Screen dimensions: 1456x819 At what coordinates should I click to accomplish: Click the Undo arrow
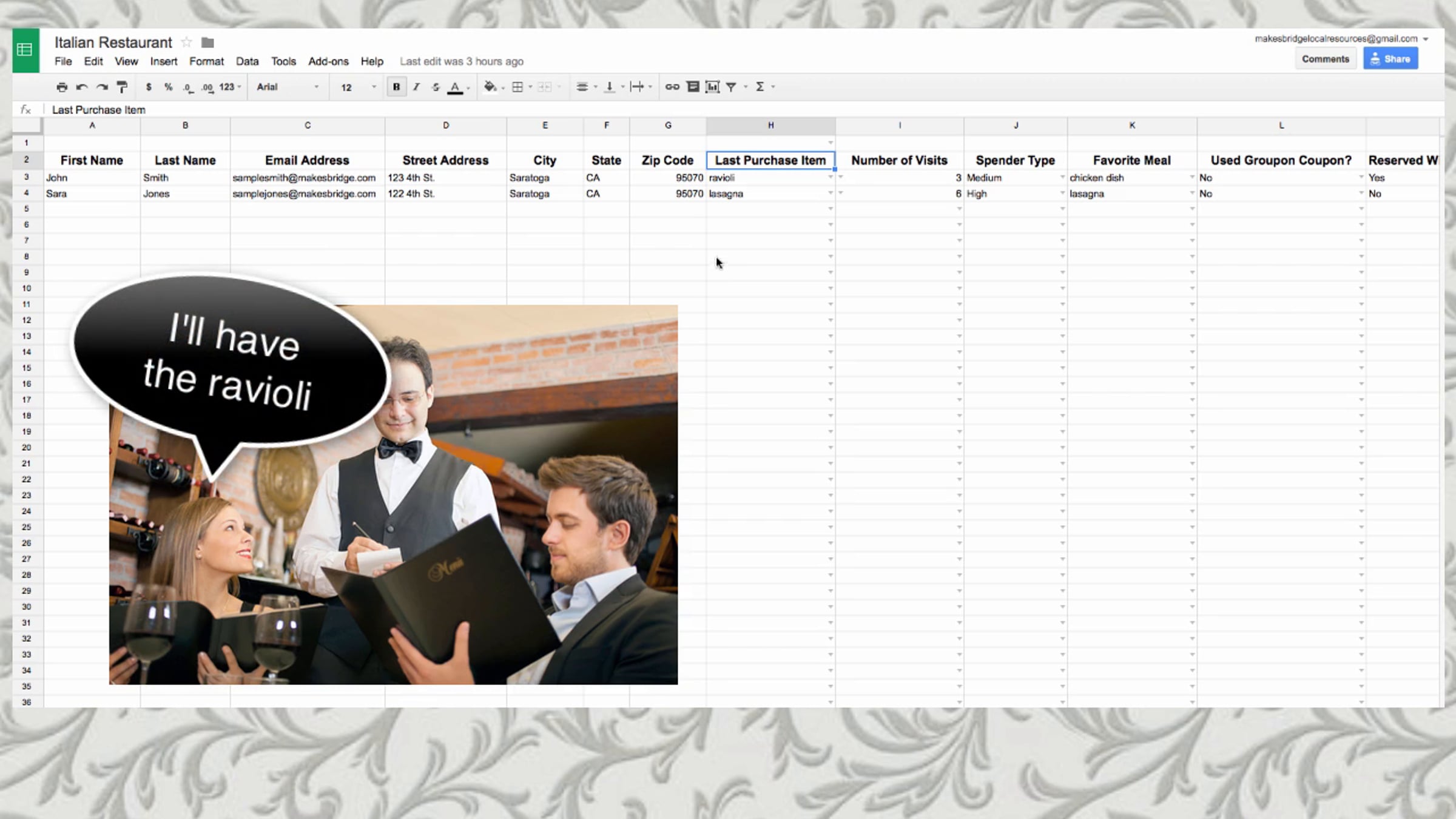82,87
